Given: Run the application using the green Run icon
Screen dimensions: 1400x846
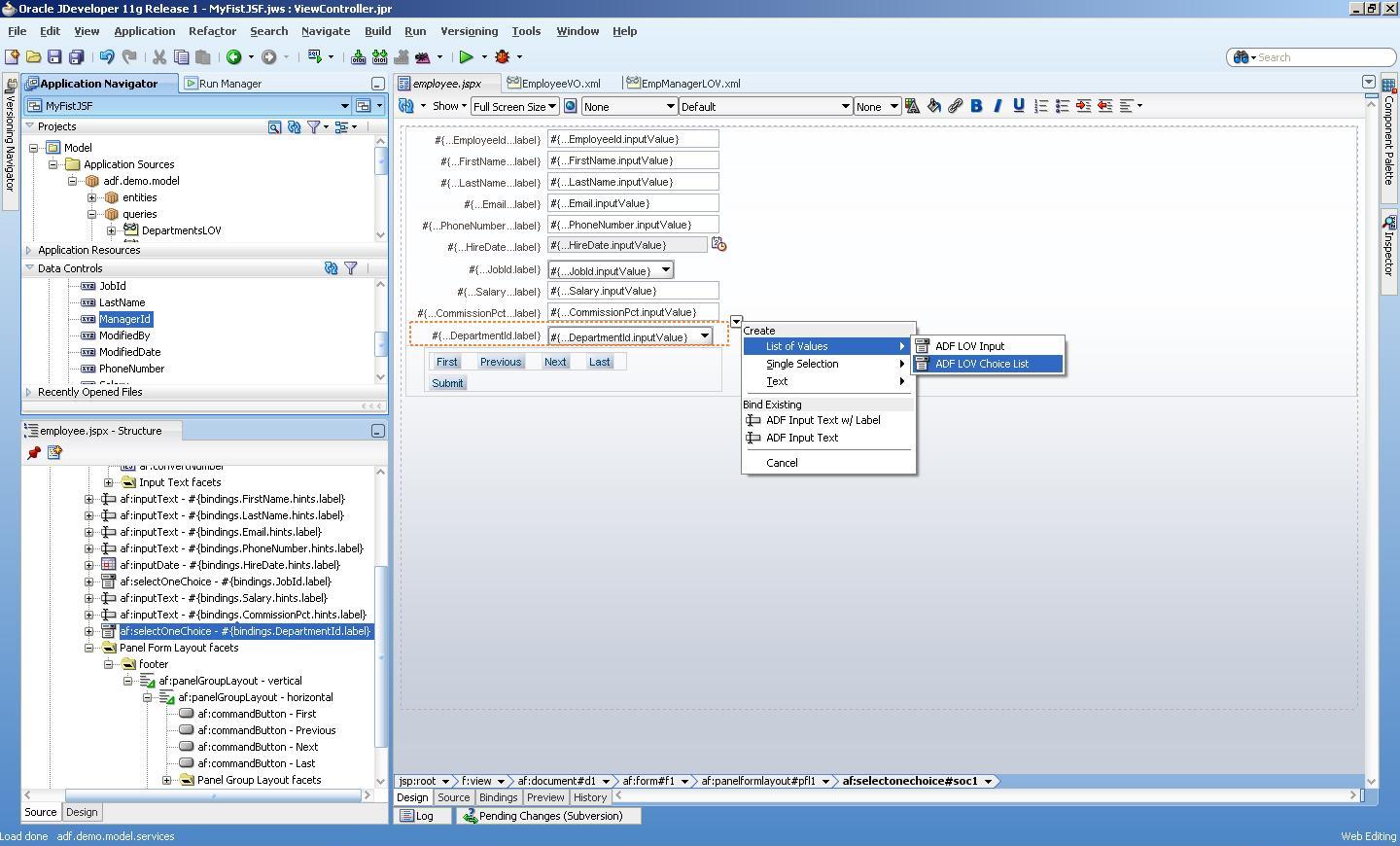Looking at the screenshot, I should point(467,57).
